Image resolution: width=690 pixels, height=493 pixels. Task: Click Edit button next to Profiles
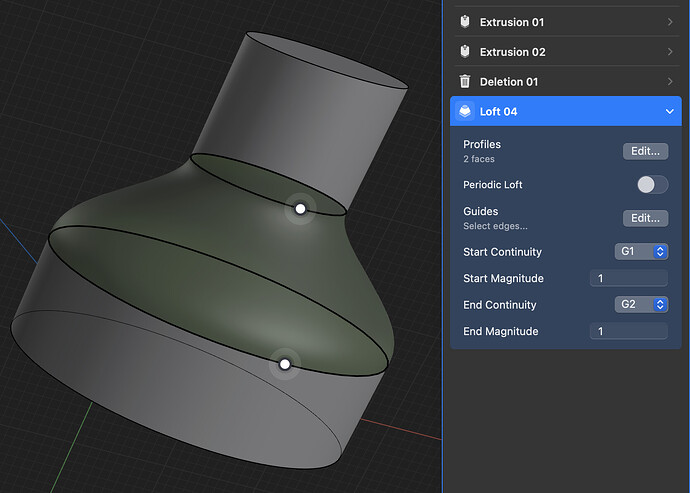coord(645,152)
